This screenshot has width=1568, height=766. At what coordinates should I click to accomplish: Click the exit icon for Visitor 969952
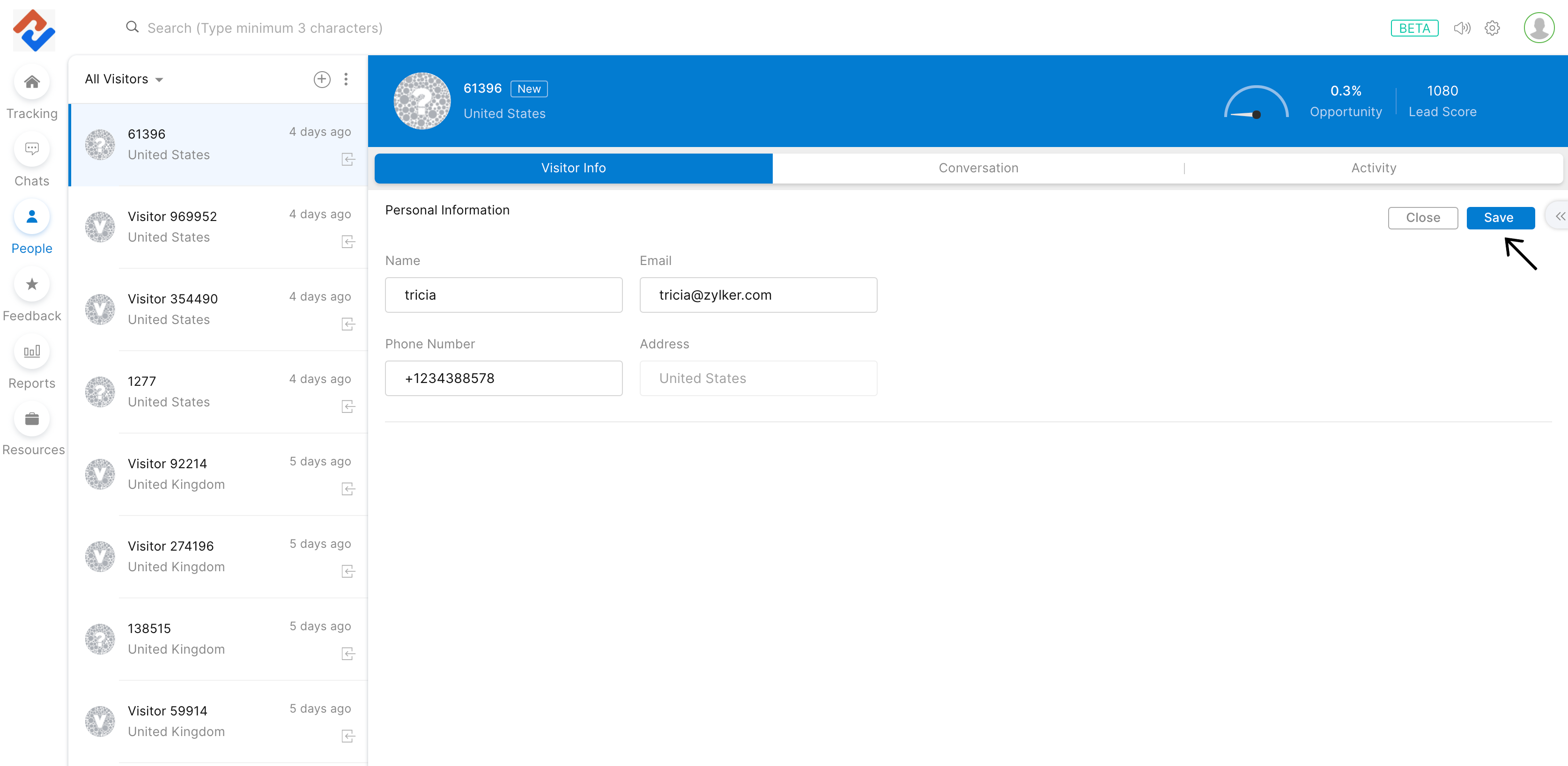348,242
